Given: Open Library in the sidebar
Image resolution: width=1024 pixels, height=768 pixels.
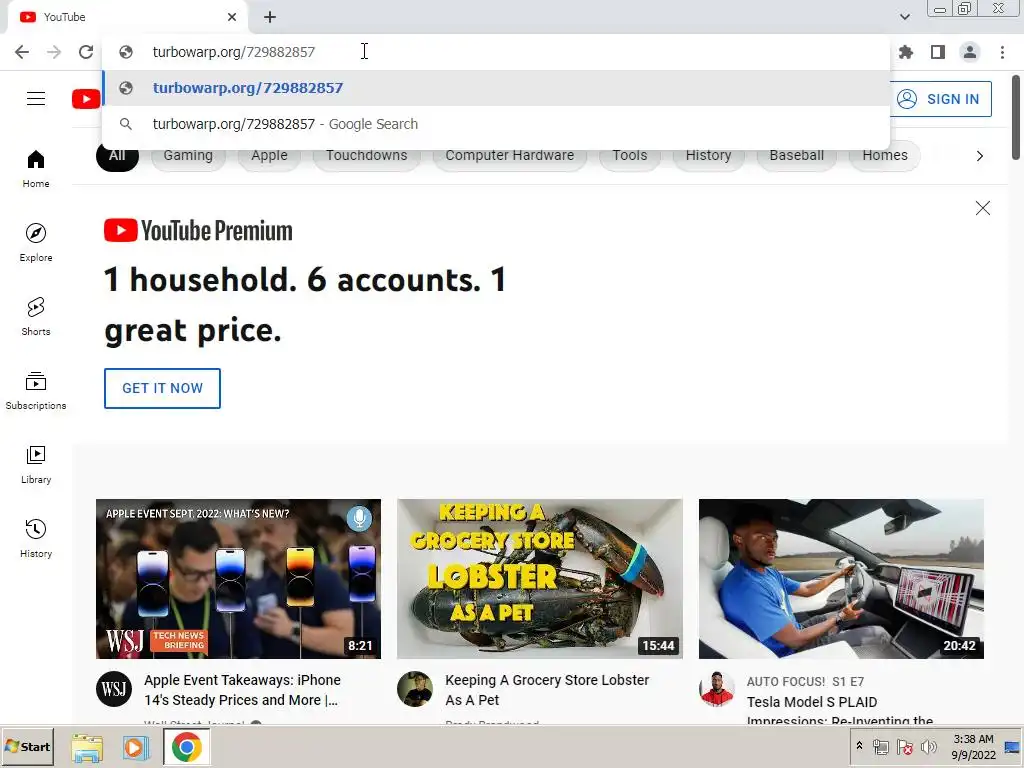Looking at the screenshot, I should coord(36,464).
